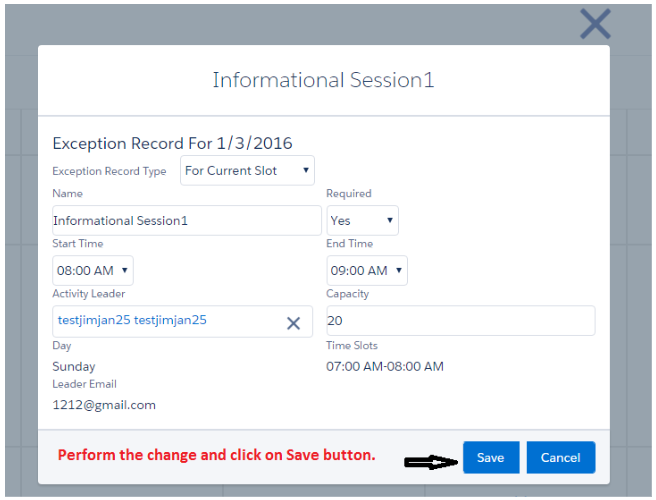The height and width of the screenshot is (500, 656).
Task: Click the black arrow pointing to Save
Action: click(429, 461)
